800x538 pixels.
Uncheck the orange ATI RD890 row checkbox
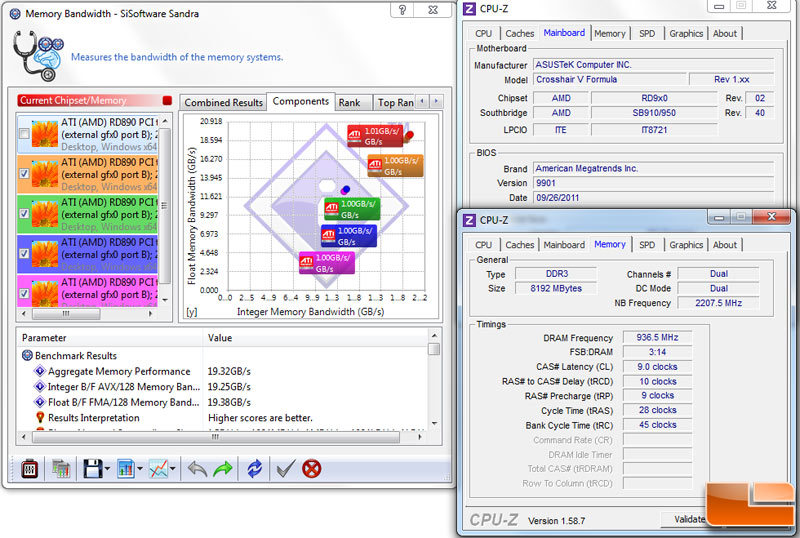coord(23,174)
